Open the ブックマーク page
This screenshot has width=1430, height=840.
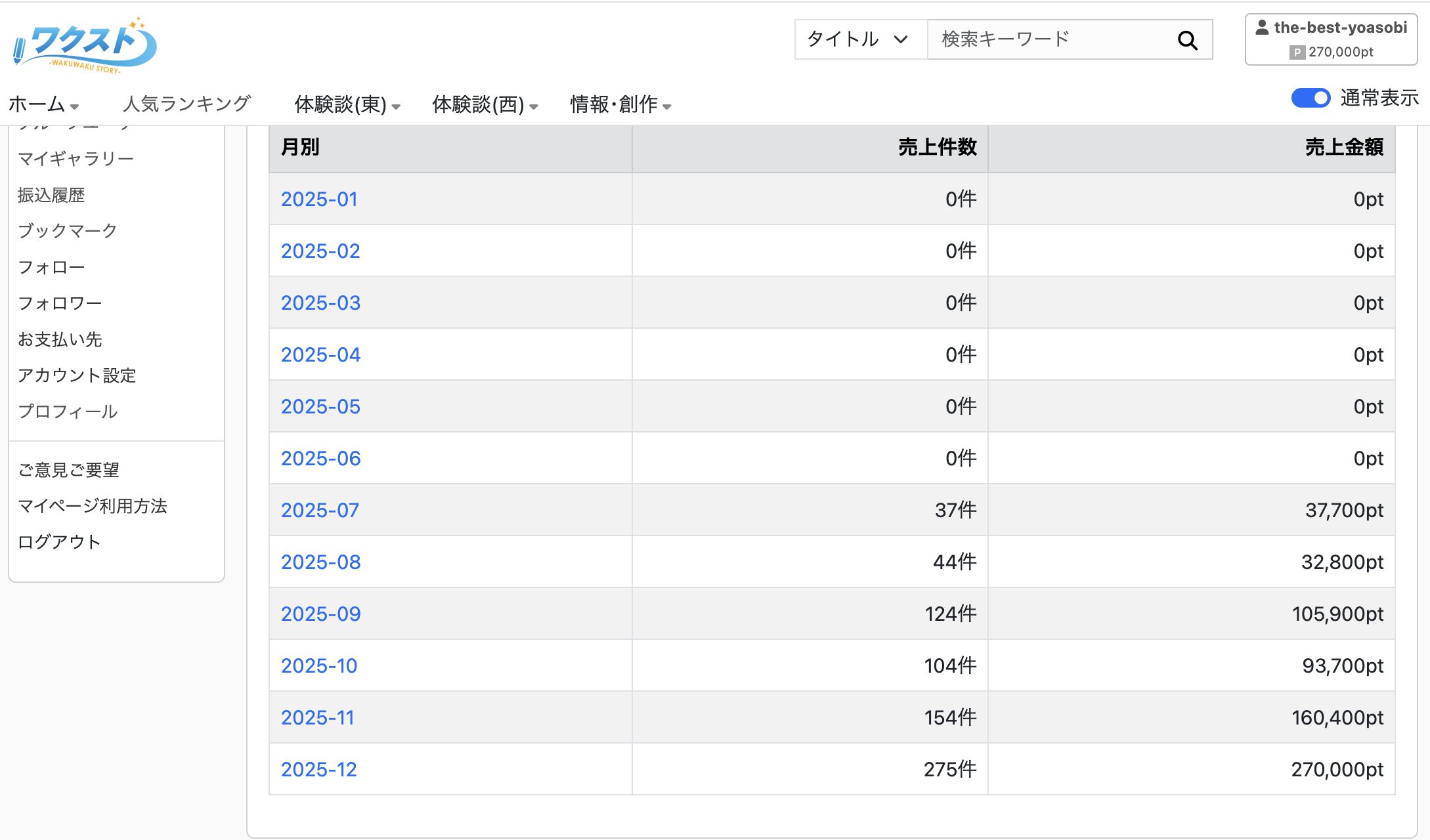67,230
